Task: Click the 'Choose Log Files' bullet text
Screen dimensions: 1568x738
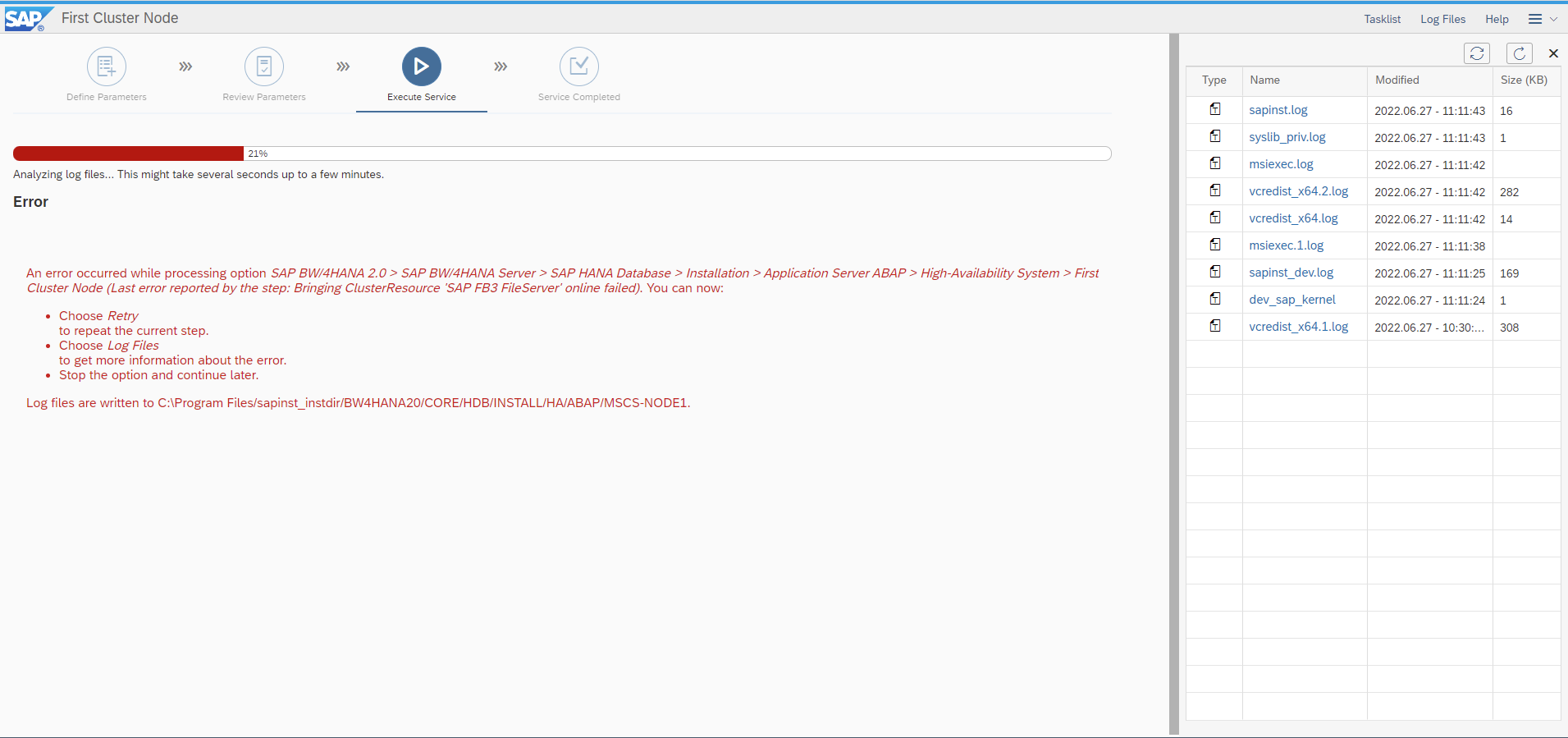Action: pyautogui.click(x=109, y=346)
